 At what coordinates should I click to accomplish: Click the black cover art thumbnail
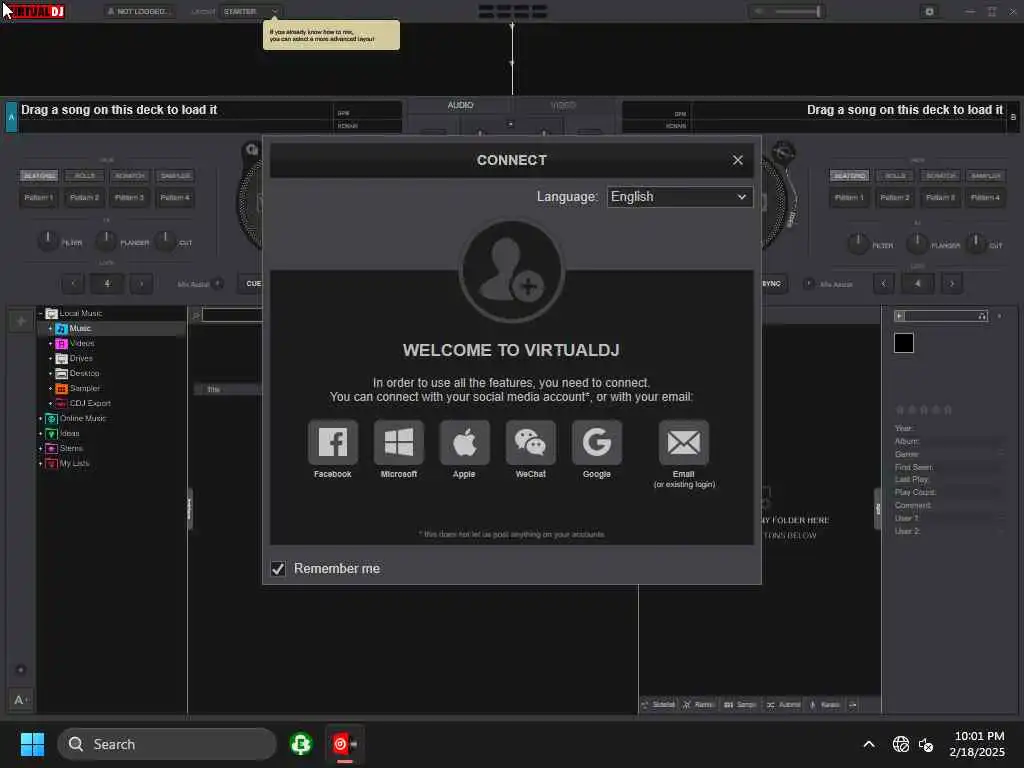pyautogui.click(x=904, y=343)
